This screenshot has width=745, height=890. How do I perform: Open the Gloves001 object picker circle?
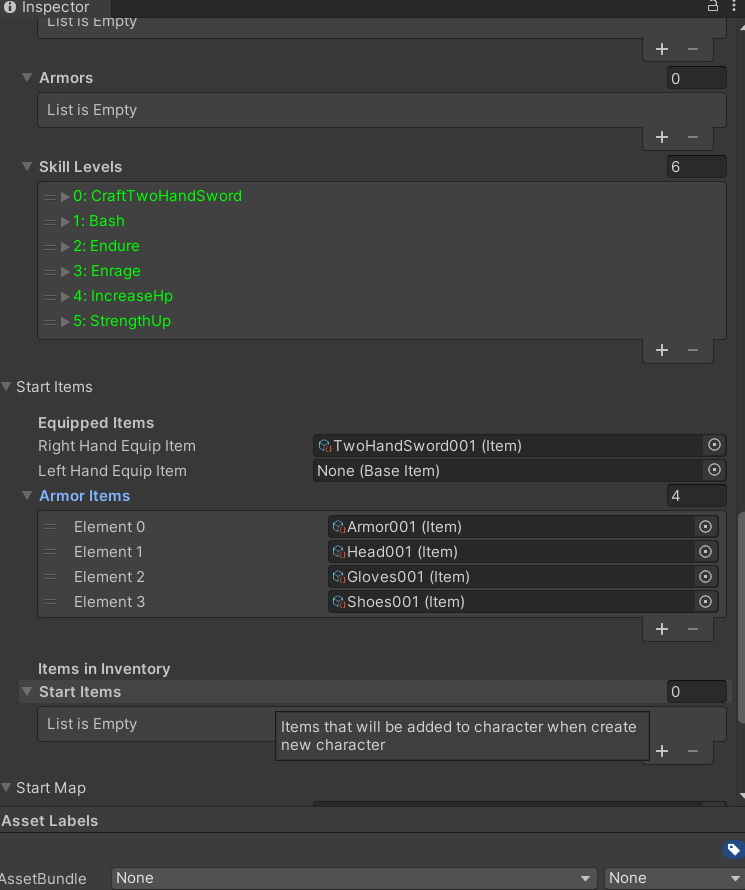tap(705, 576)
